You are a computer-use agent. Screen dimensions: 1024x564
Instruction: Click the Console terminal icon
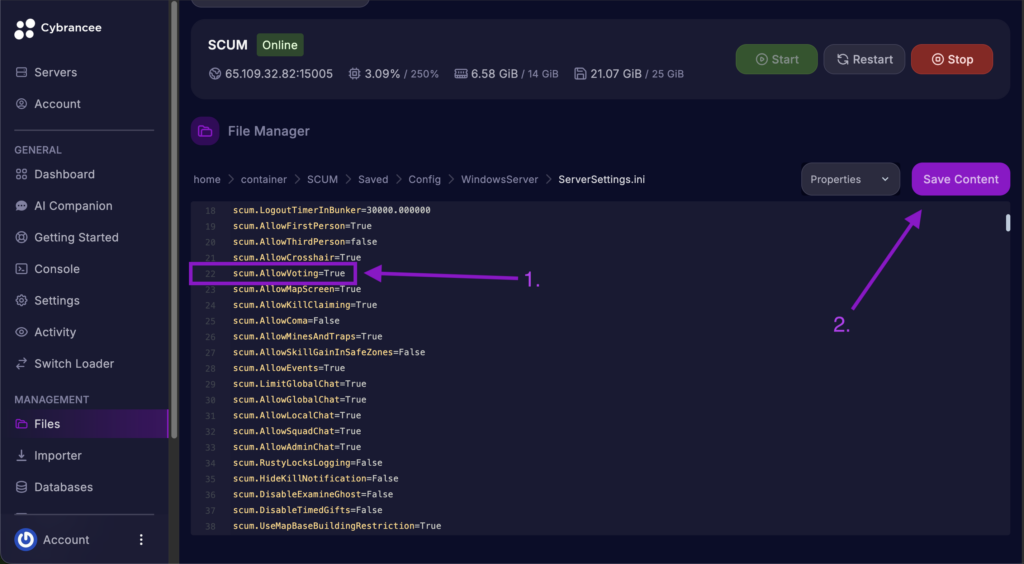[22, 269]
